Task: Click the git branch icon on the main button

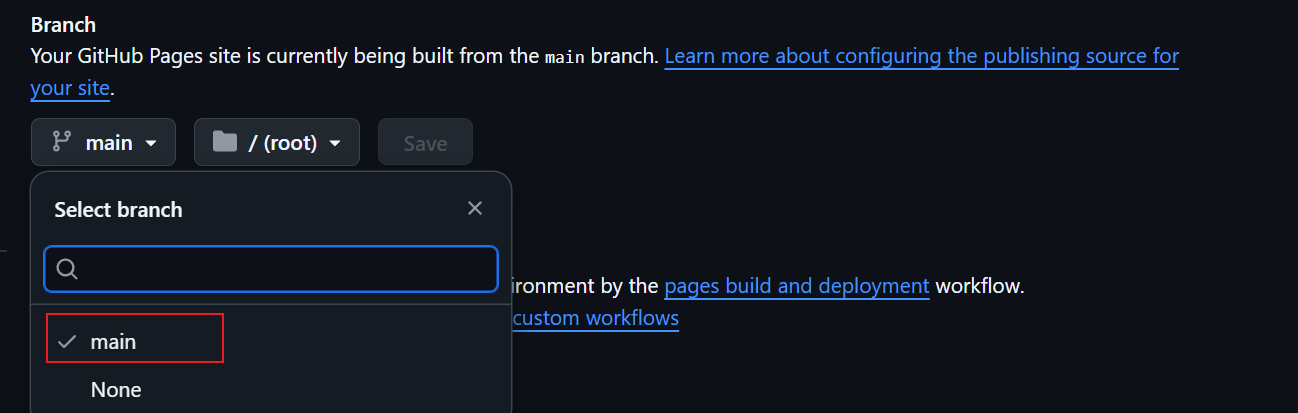Action: click(62, 143)
